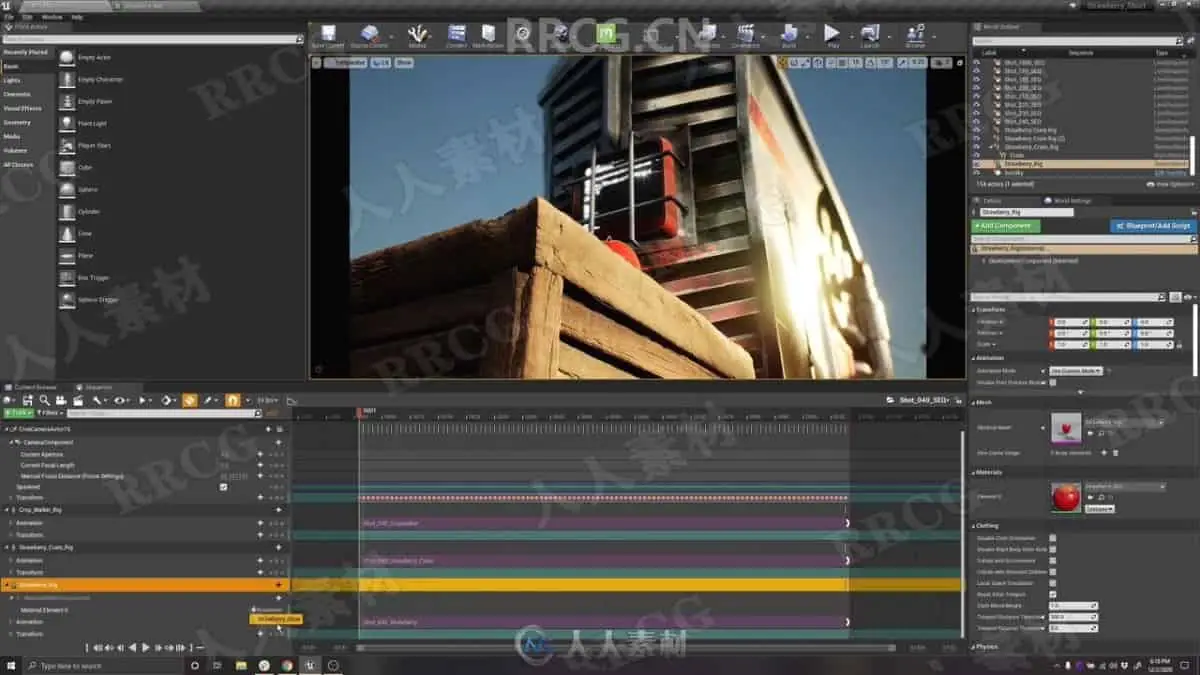Toggle Disable Cloth Simulation checkbox
The width and height of the screenshot is (1200, 675).
(x=1052, y=538)
